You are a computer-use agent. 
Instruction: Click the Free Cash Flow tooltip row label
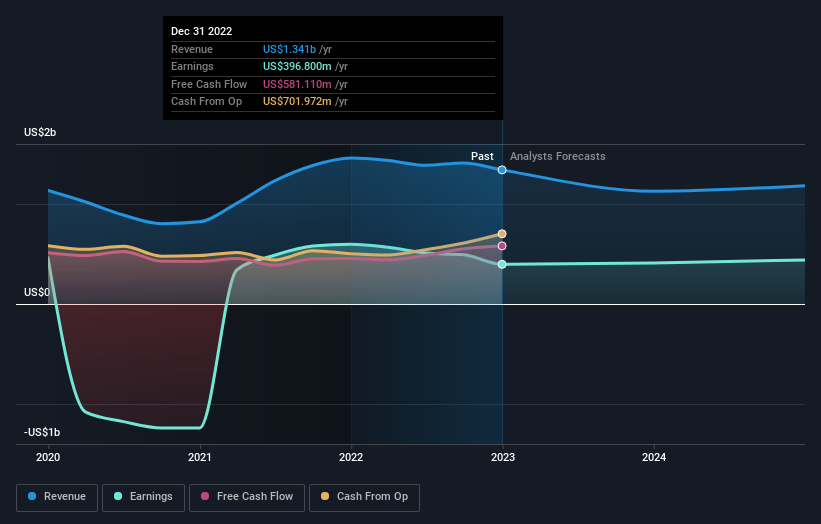click(x=209, y=84)
